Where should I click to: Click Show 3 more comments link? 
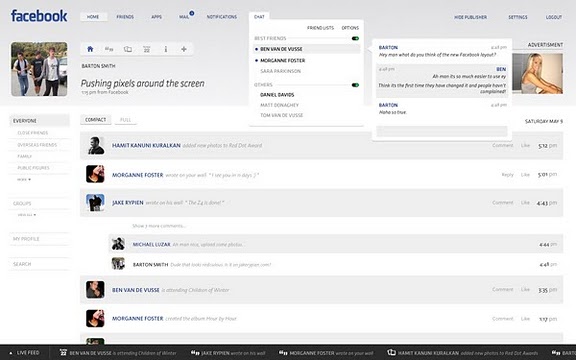159,226
